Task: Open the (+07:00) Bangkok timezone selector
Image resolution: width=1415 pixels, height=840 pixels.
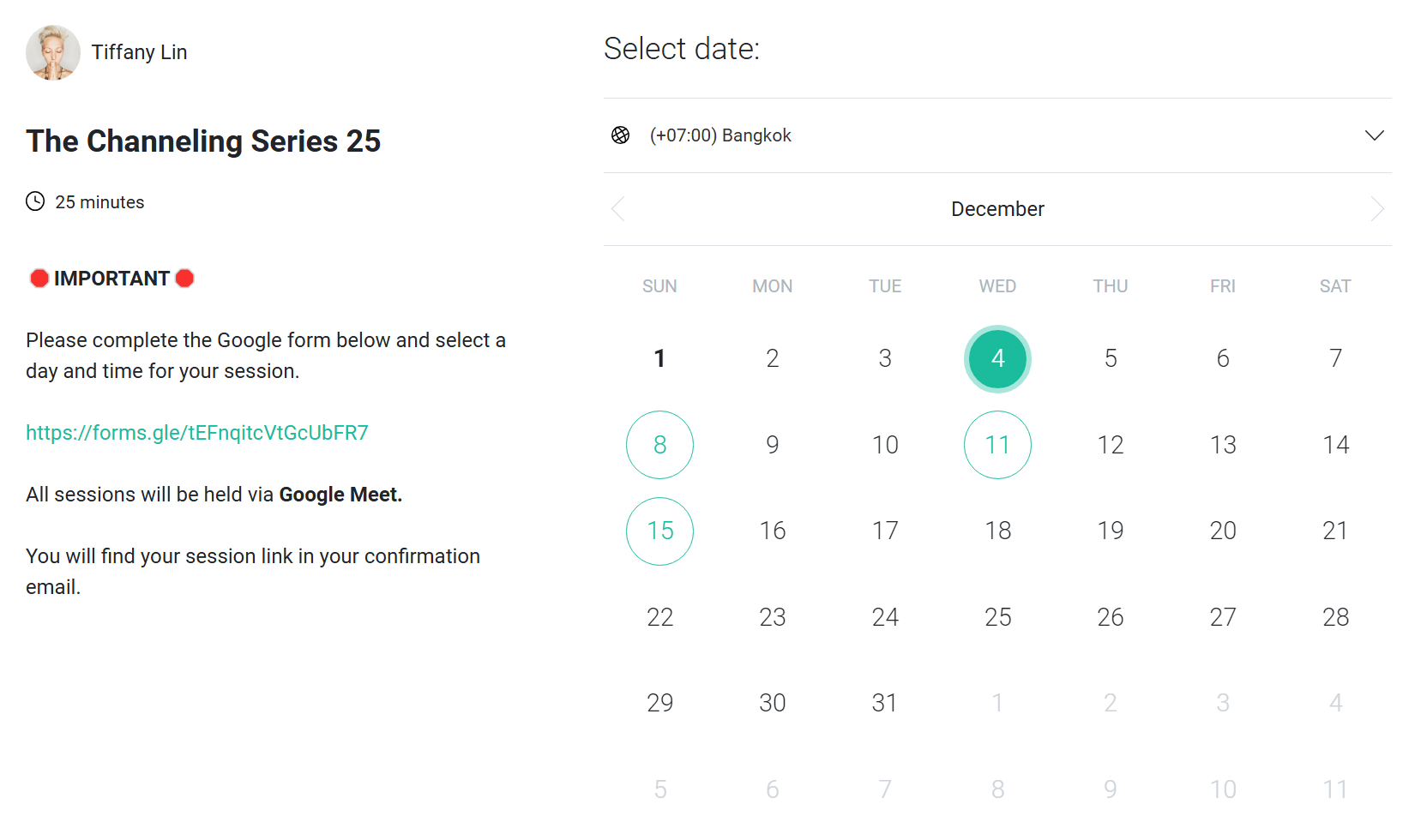Action: tap(720, 135)
